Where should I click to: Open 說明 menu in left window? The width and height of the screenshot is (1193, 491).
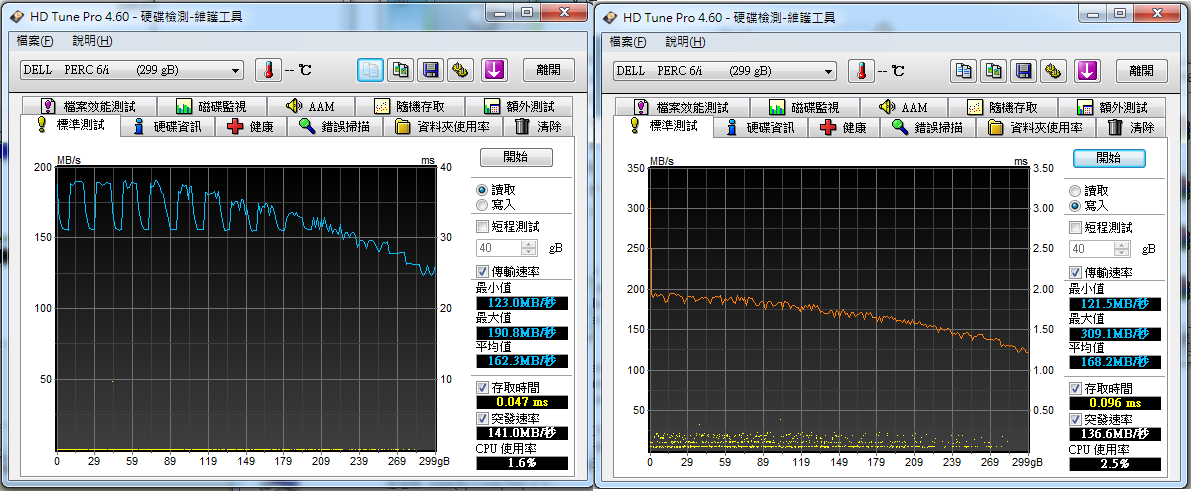[93, 41]
